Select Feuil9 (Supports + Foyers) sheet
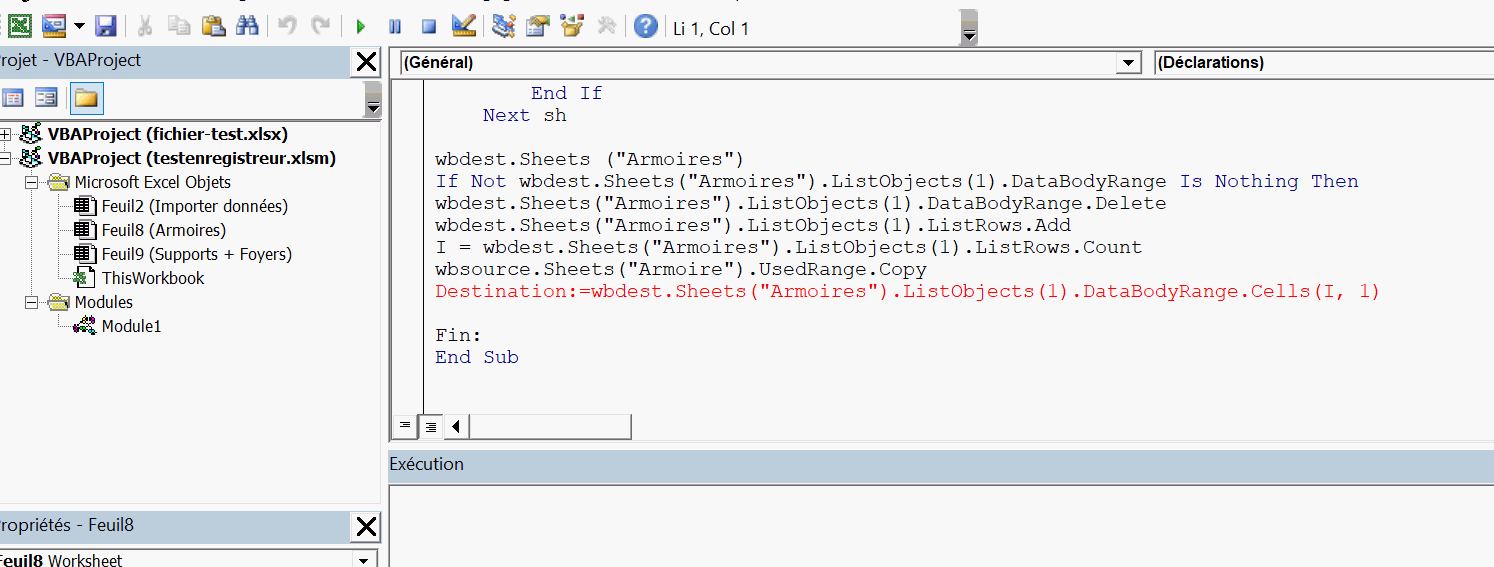This screenshot has height=567, width=1494. pos(197,254)
